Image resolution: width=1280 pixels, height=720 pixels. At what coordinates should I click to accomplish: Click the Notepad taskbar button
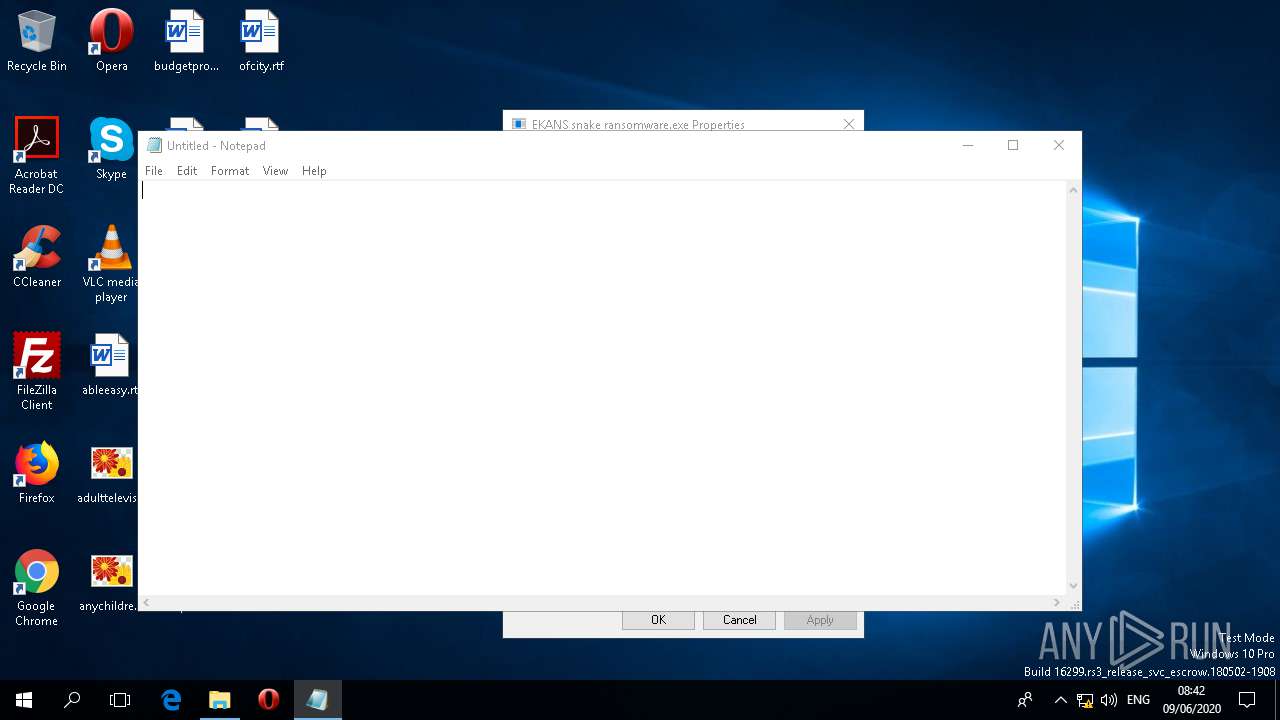(x=318, y=700)
